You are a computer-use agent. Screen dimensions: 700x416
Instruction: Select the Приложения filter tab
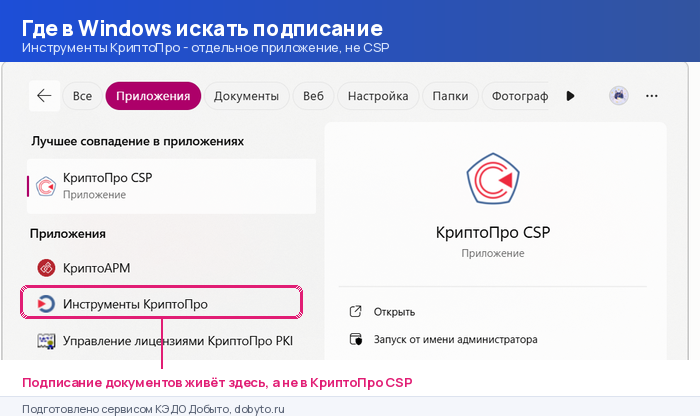coord(153,96)
